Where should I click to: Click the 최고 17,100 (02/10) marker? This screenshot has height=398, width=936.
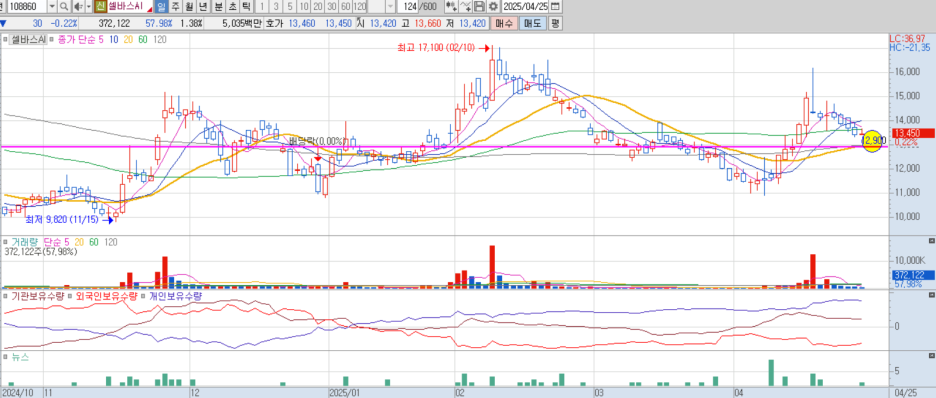click(x=445, y=47)
